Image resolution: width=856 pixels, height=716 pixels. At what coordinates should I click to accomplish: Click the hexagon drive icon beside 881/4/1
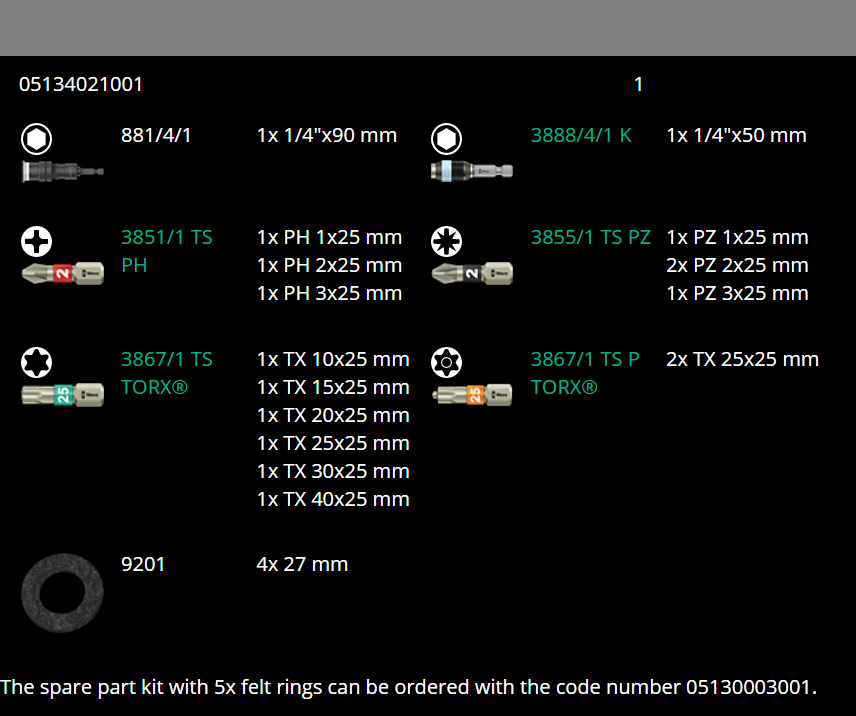37,139
